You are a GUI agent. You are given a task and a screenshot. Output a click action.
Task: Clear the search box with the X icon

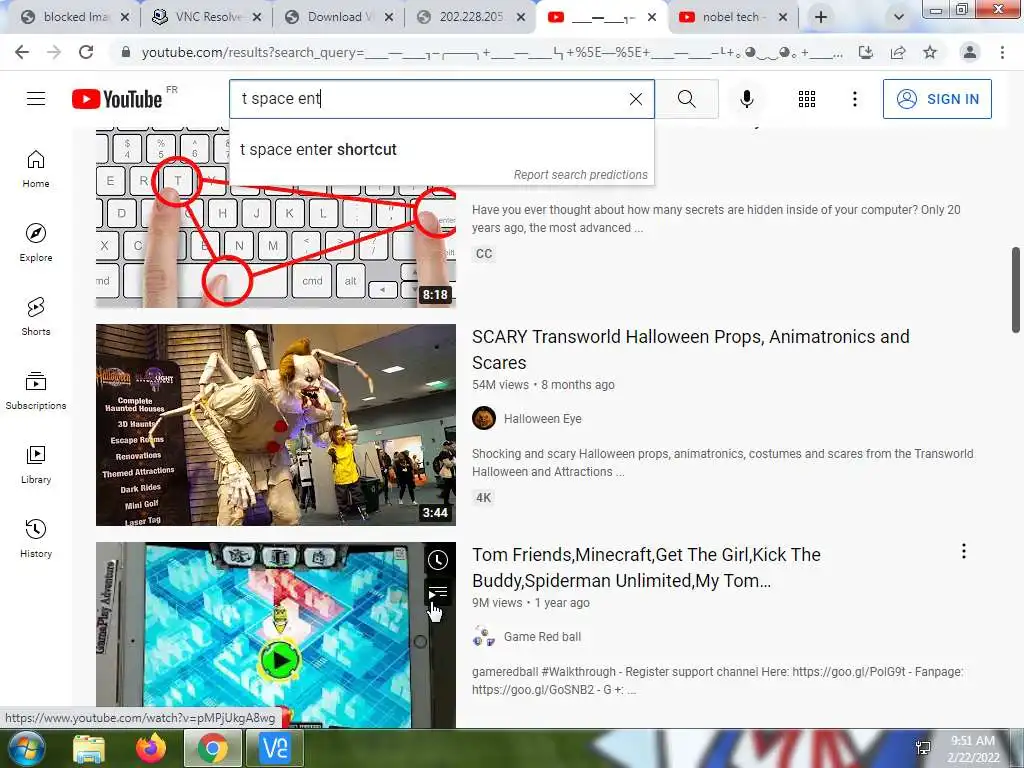click(x=635, y=99)
